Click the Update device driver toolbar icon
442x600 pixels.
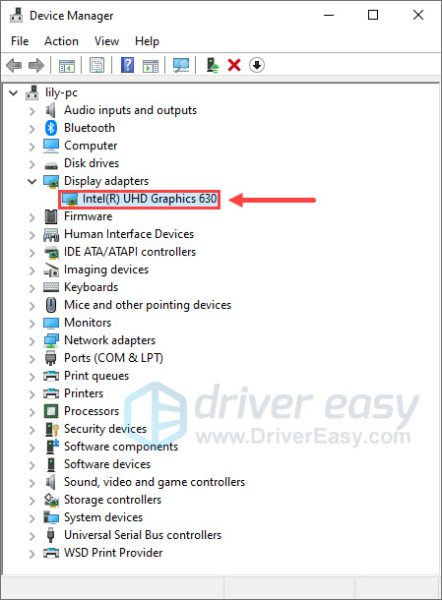click(x=212, y=65)
